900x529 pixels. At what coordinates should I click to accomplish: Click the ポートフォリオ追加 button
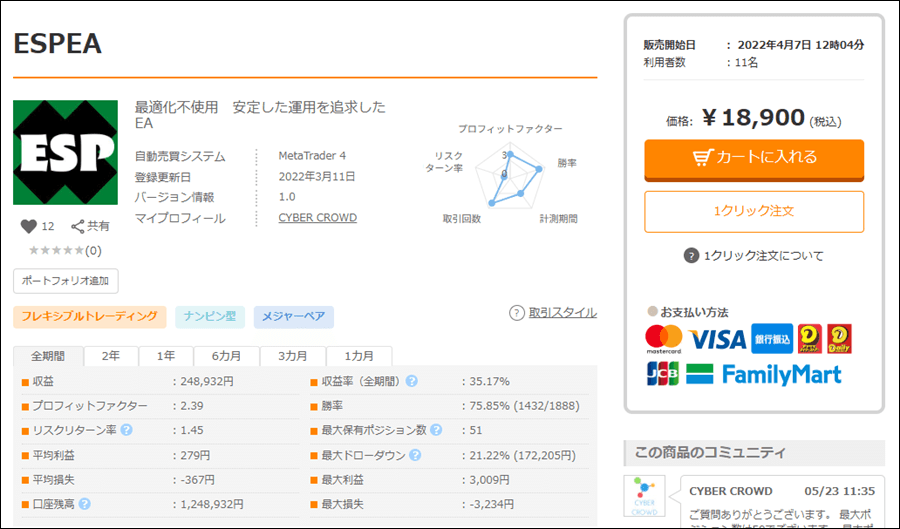(66, 281)
